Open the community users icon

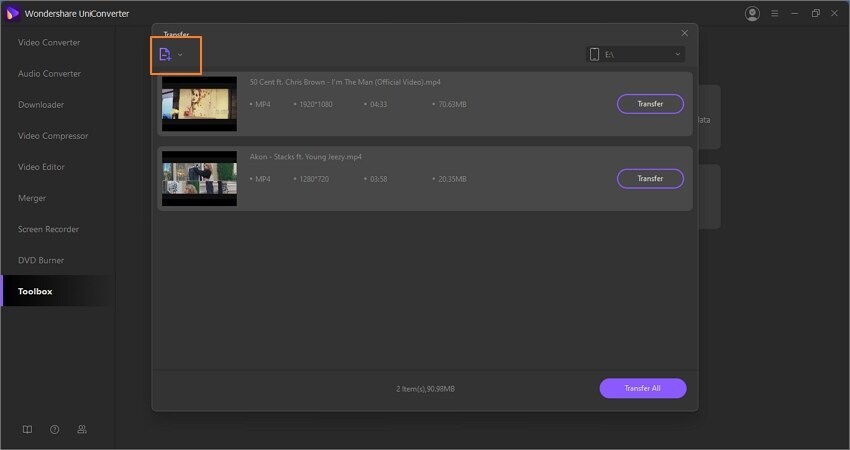pos(82,429)
